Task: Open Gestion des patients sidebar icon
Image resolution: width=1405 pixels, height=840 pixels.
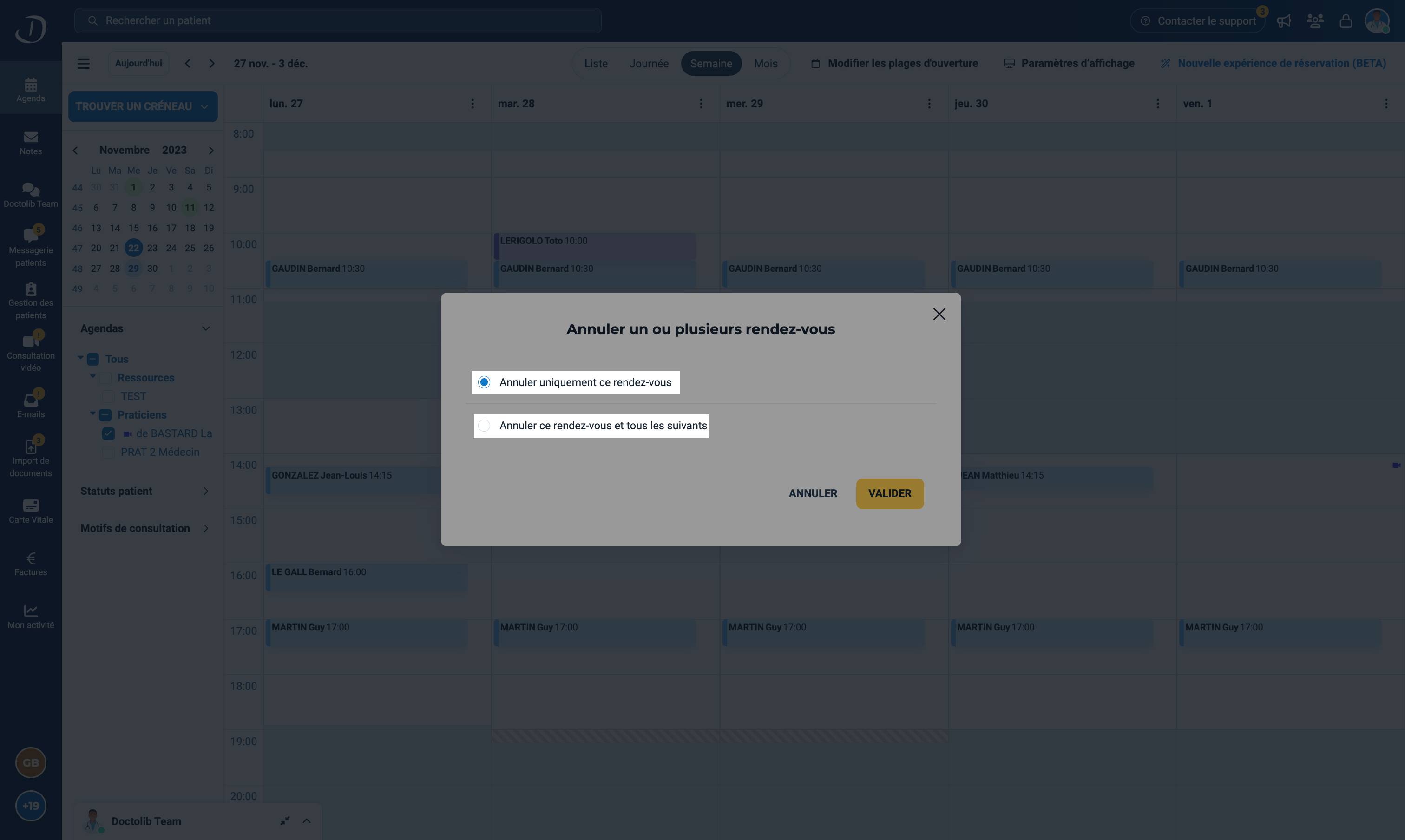Action: pos(31,301)
